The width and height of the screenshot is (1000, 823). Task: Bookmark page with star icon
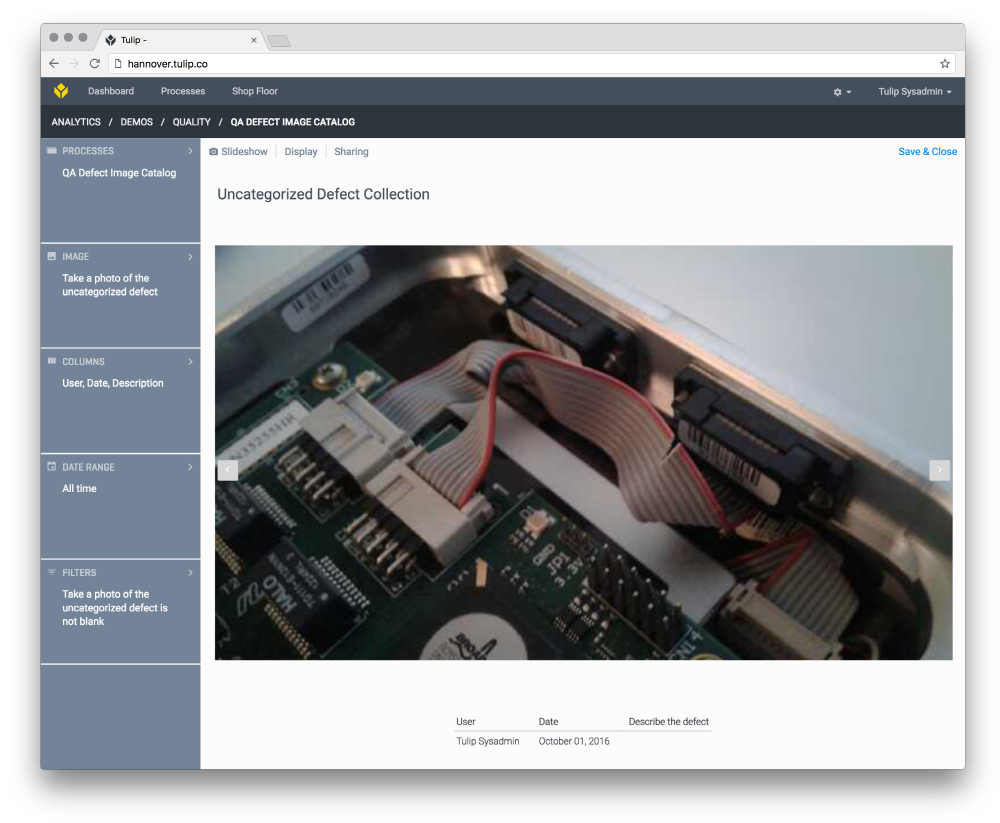[x=944, y=64]
